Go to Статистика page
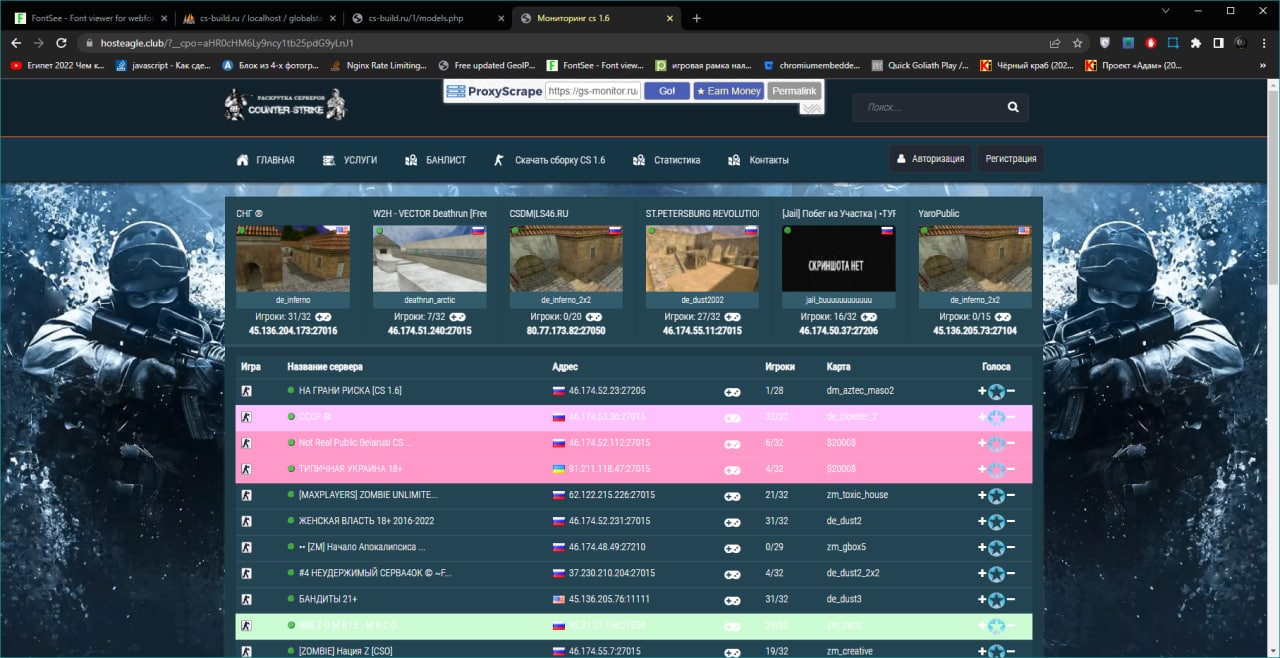This screenshot has width=1280, height=658. pos(666,160)
